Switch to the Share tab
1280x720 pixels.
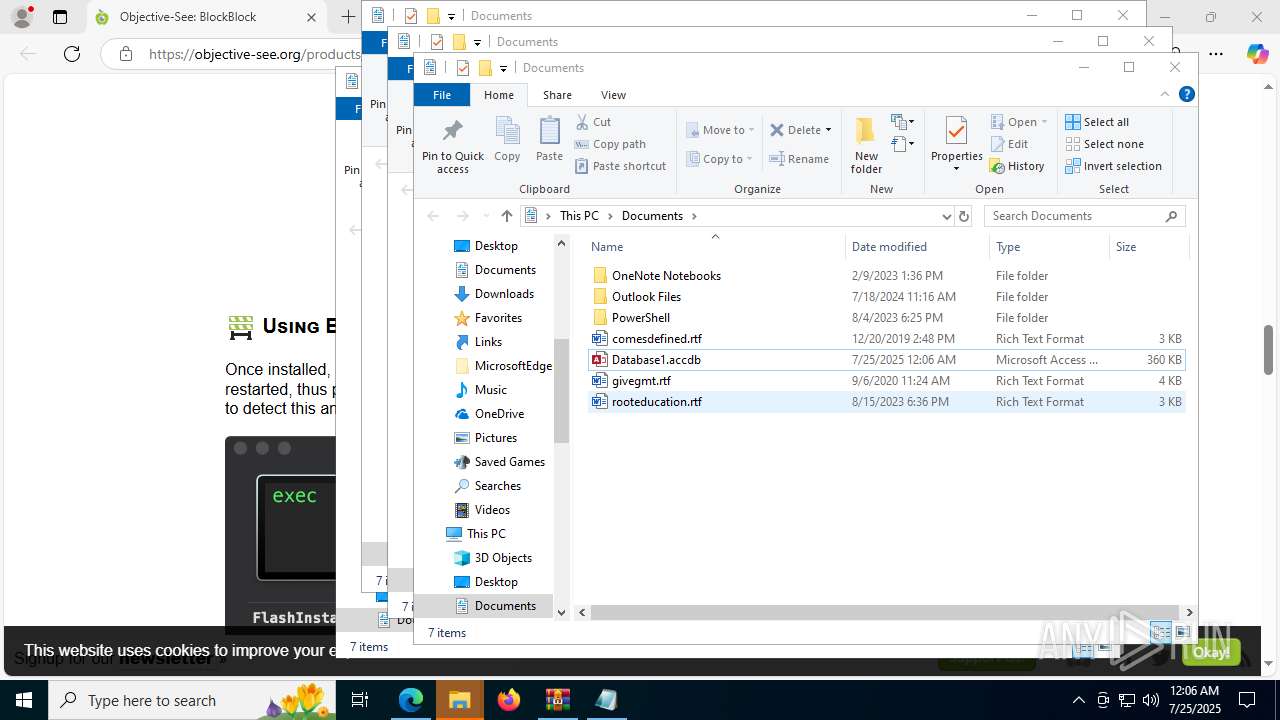[x=557, y=95]
